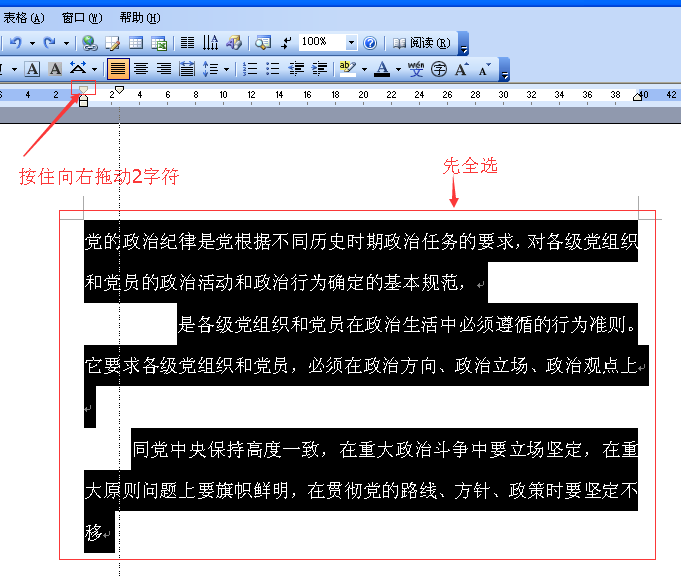Grow font with the larger A icon

click(x=461, y=69)
